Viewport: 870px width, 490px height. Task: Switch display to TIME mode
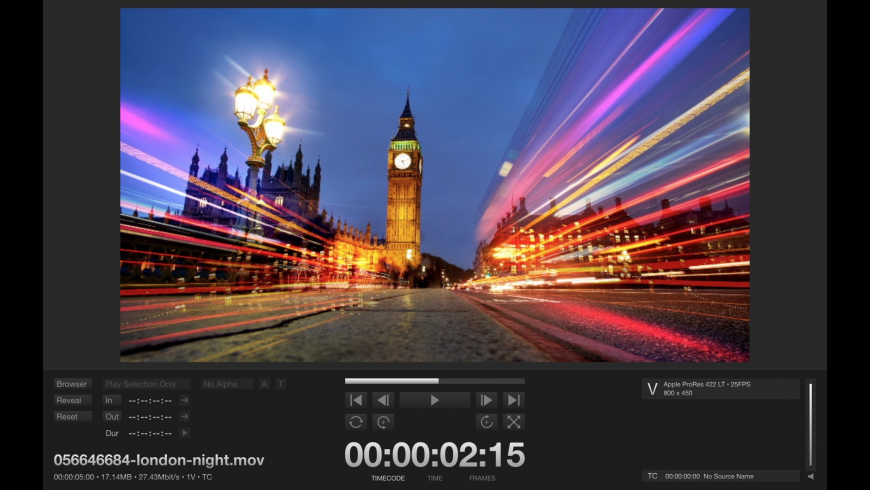[434, 478]
